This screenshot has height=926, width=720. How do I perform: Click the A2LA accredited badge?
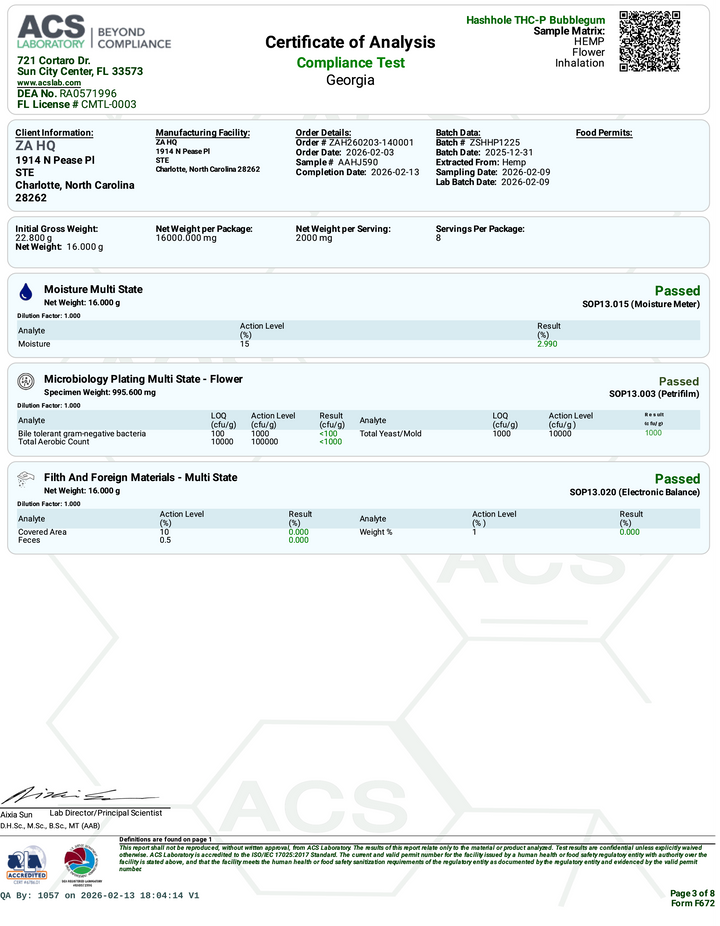point(27,866)
